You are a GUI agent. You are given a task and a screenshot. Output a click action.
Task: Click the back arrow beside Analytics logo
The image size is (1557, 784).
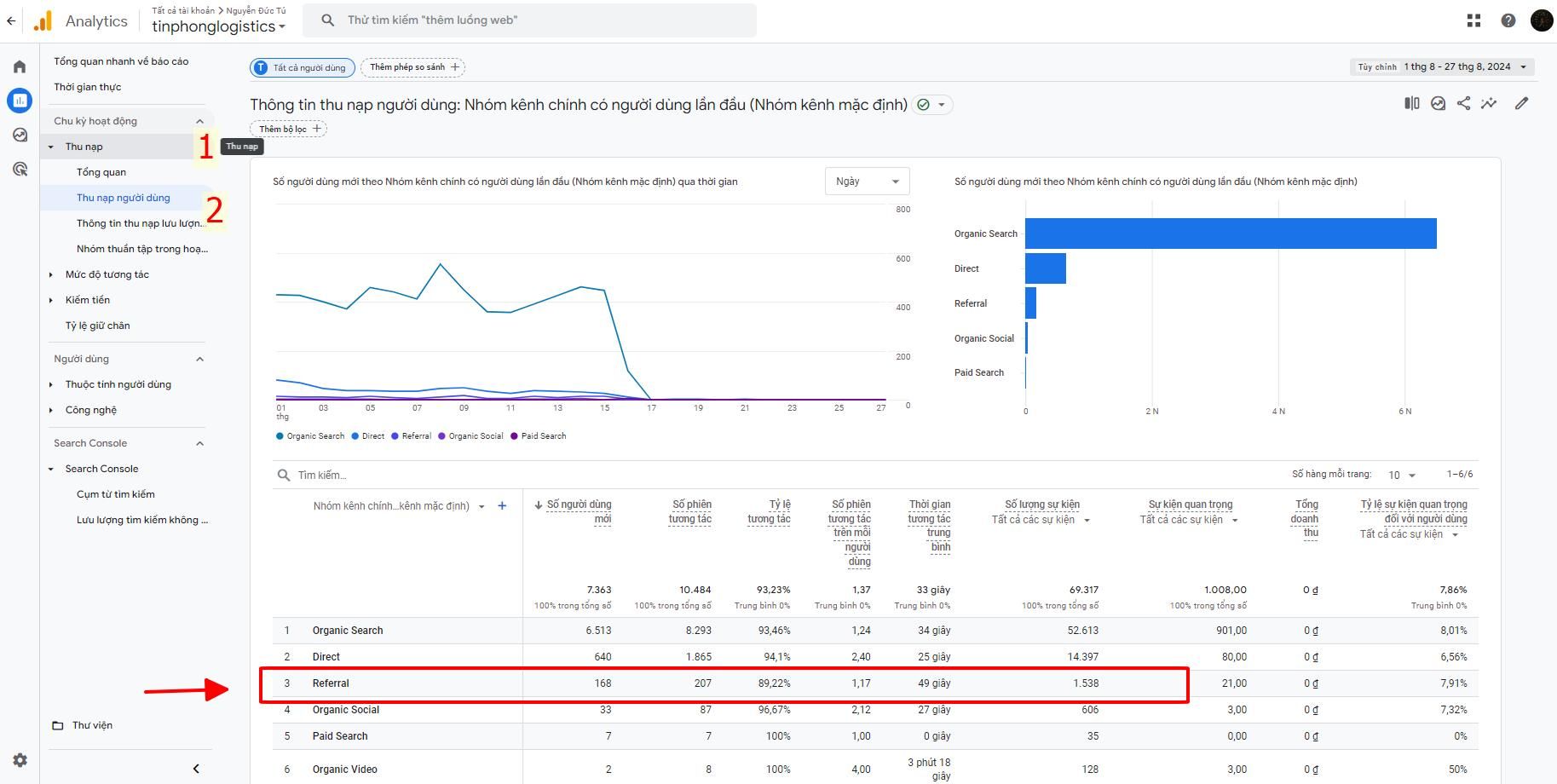11,20
